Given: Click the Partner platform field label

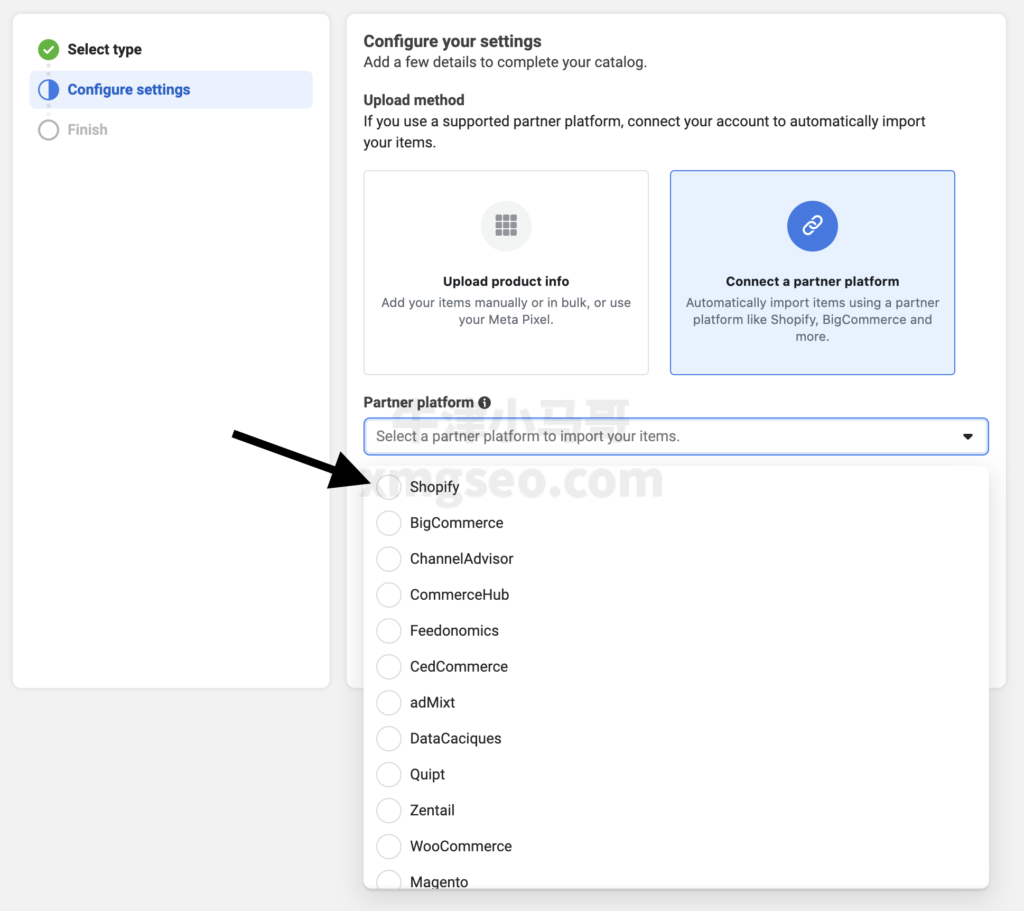Looking at the screenshot, I should (419, 402).
